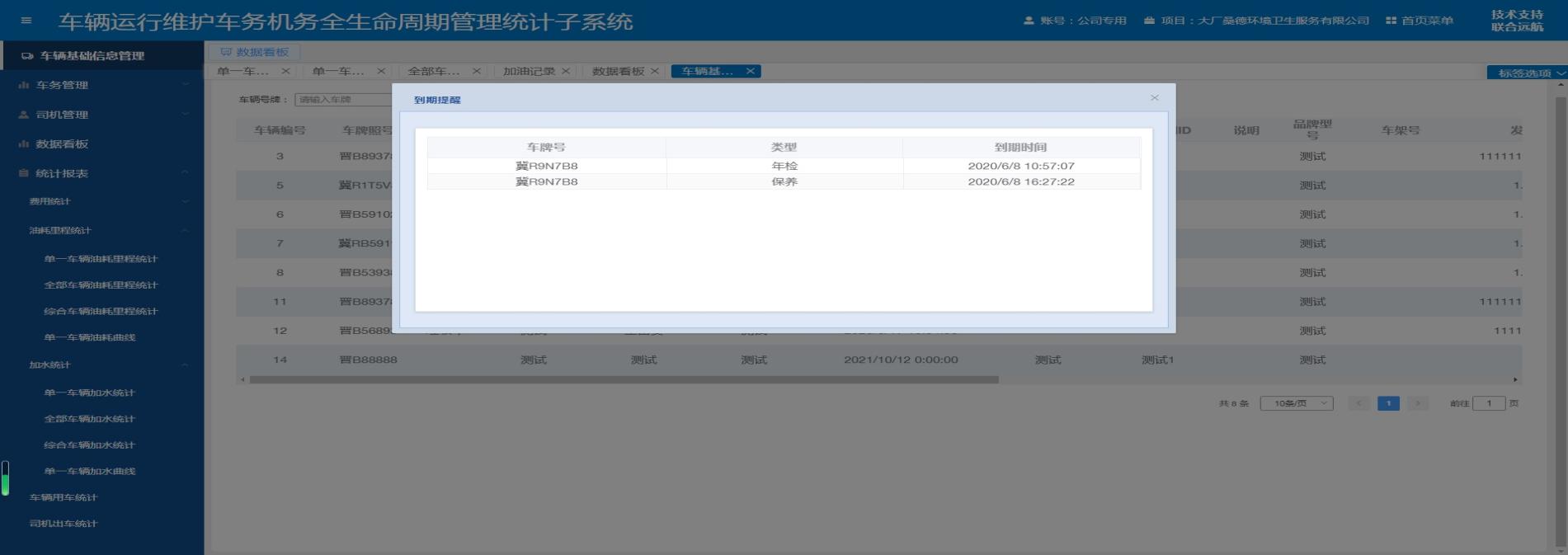Image resolution: width=1568 pixels, height=555 pixels.
Task: Click the hamburger menu icon in header
Action: pyautogui.click(x=26, y=21)
